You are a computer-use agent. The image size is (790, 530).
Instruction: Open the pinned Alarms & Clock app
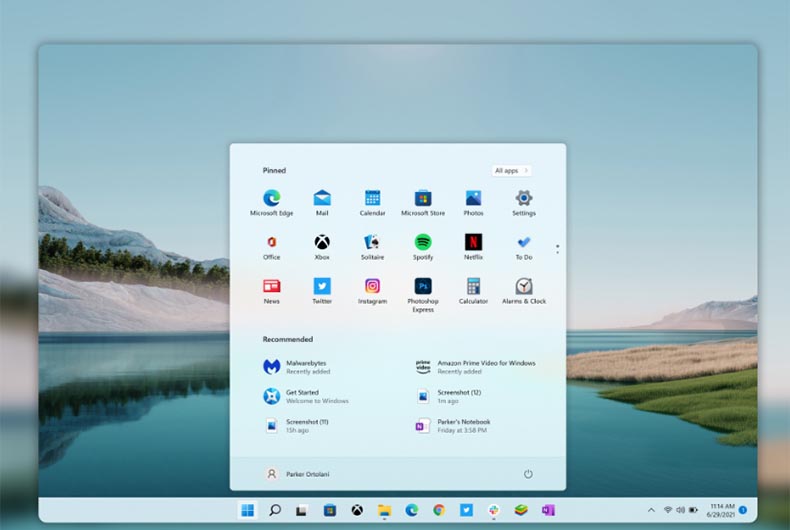tap(524, 291)
